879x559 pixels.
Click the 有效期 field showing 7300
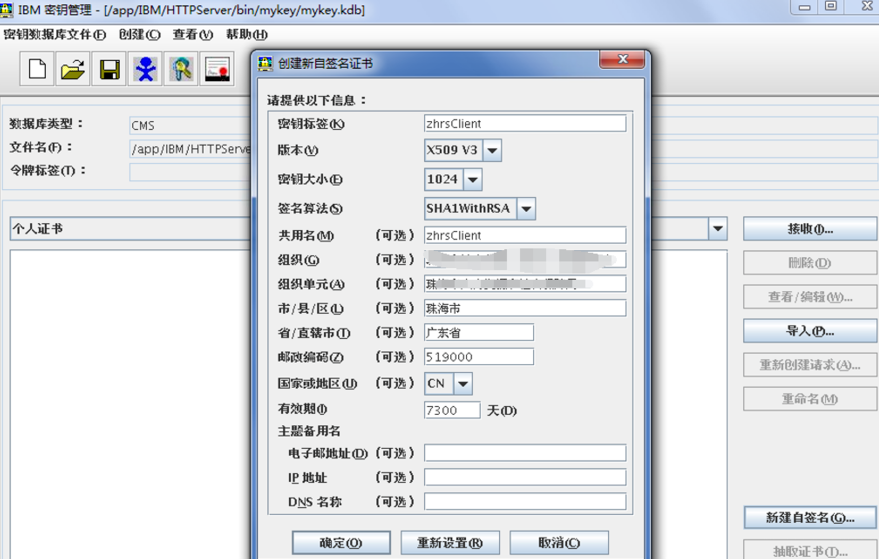(452, 410)
